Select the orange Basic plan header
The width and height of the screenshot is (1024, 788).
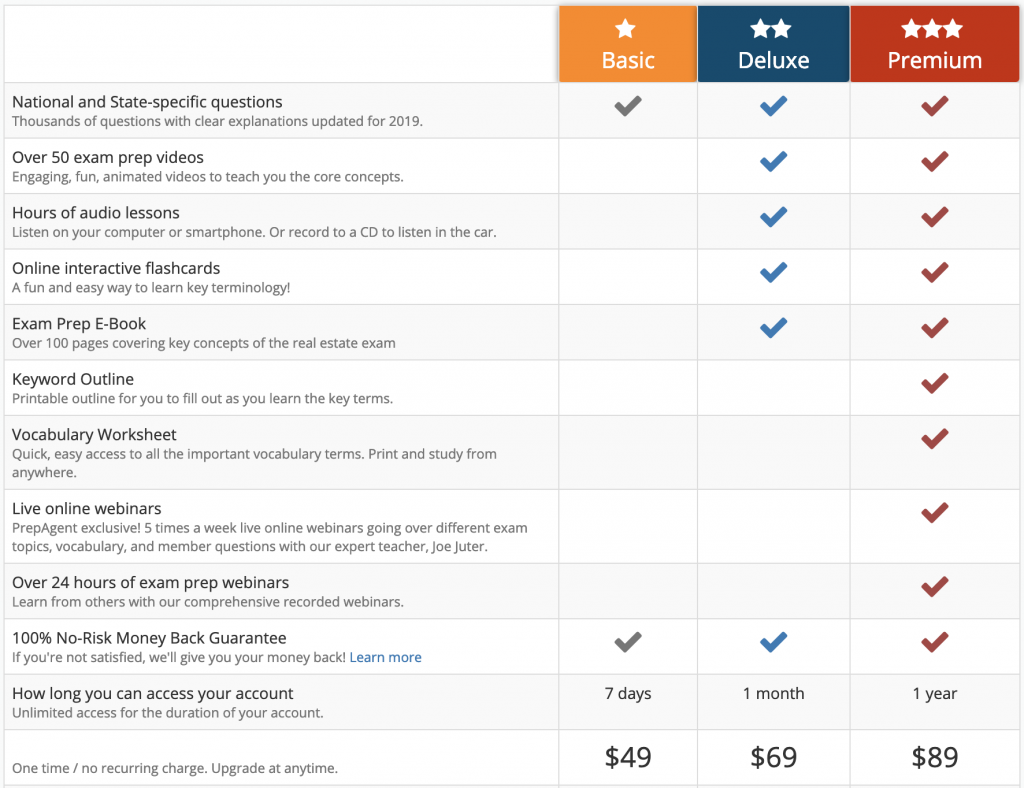pos(628,44)
